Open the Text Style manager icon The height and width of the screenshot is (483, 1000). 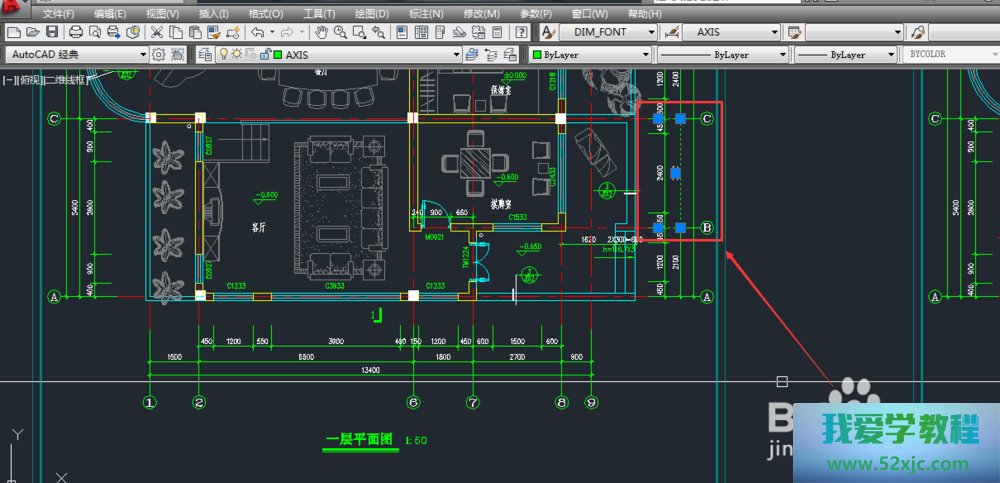(x=547, y=33)
